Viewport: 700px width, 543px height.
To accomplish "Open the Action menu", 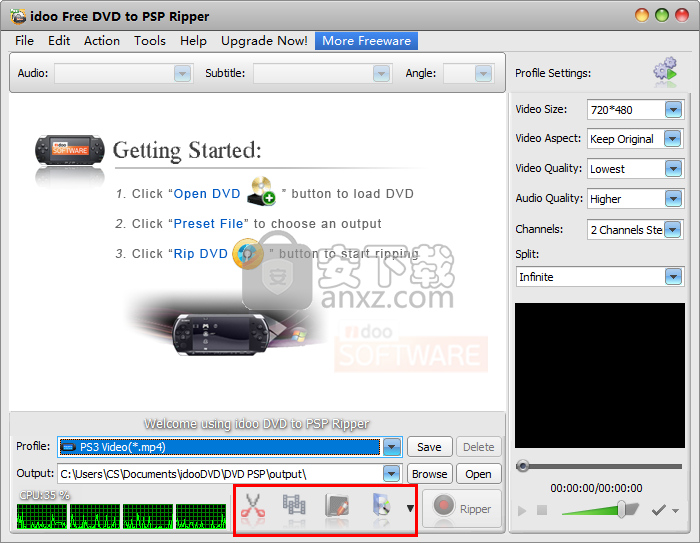I will pos(102,41).
